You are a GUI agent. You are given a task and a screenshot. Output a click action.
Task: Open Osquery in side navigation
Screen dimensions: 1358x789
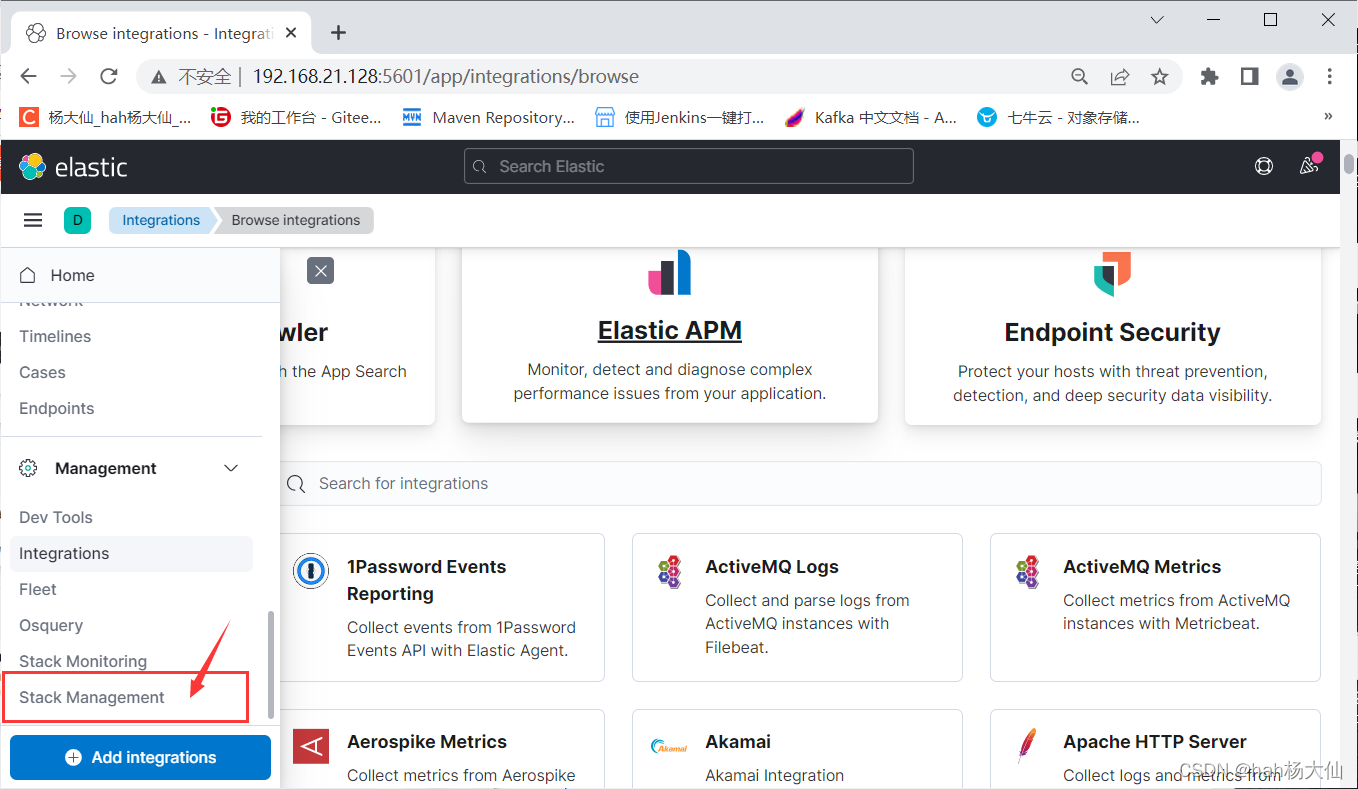pos(51,625)
